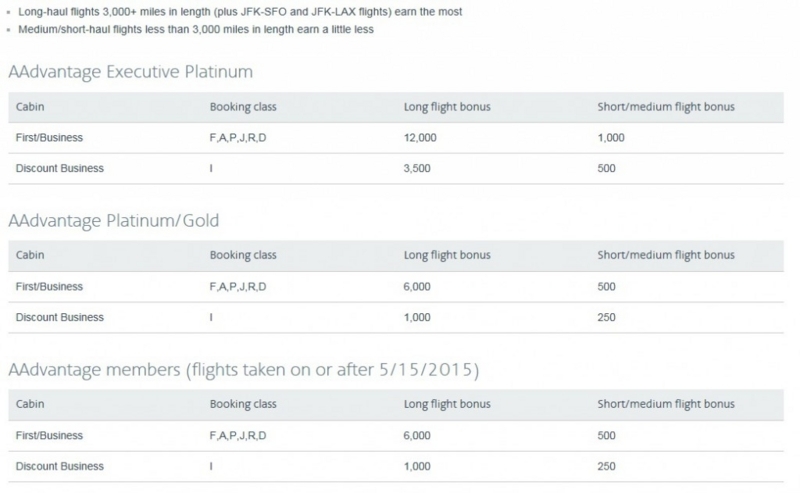The height and width of the screenshot is (493, 800).
Task: Select the 12,000 long flight bonus value
Action: coord(420,138)
